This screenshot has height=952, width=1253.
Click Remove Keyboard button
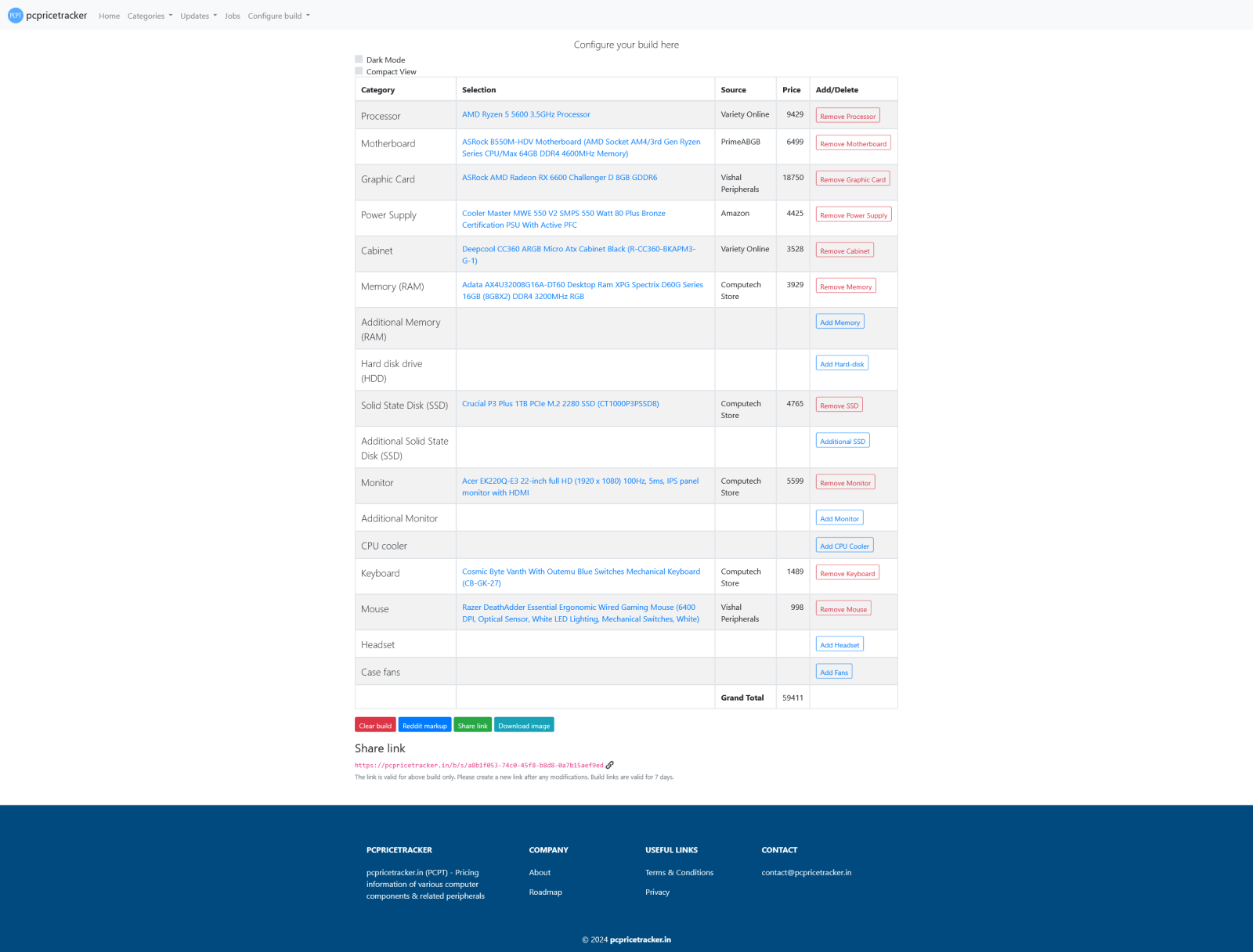click(x=847, y=573)
